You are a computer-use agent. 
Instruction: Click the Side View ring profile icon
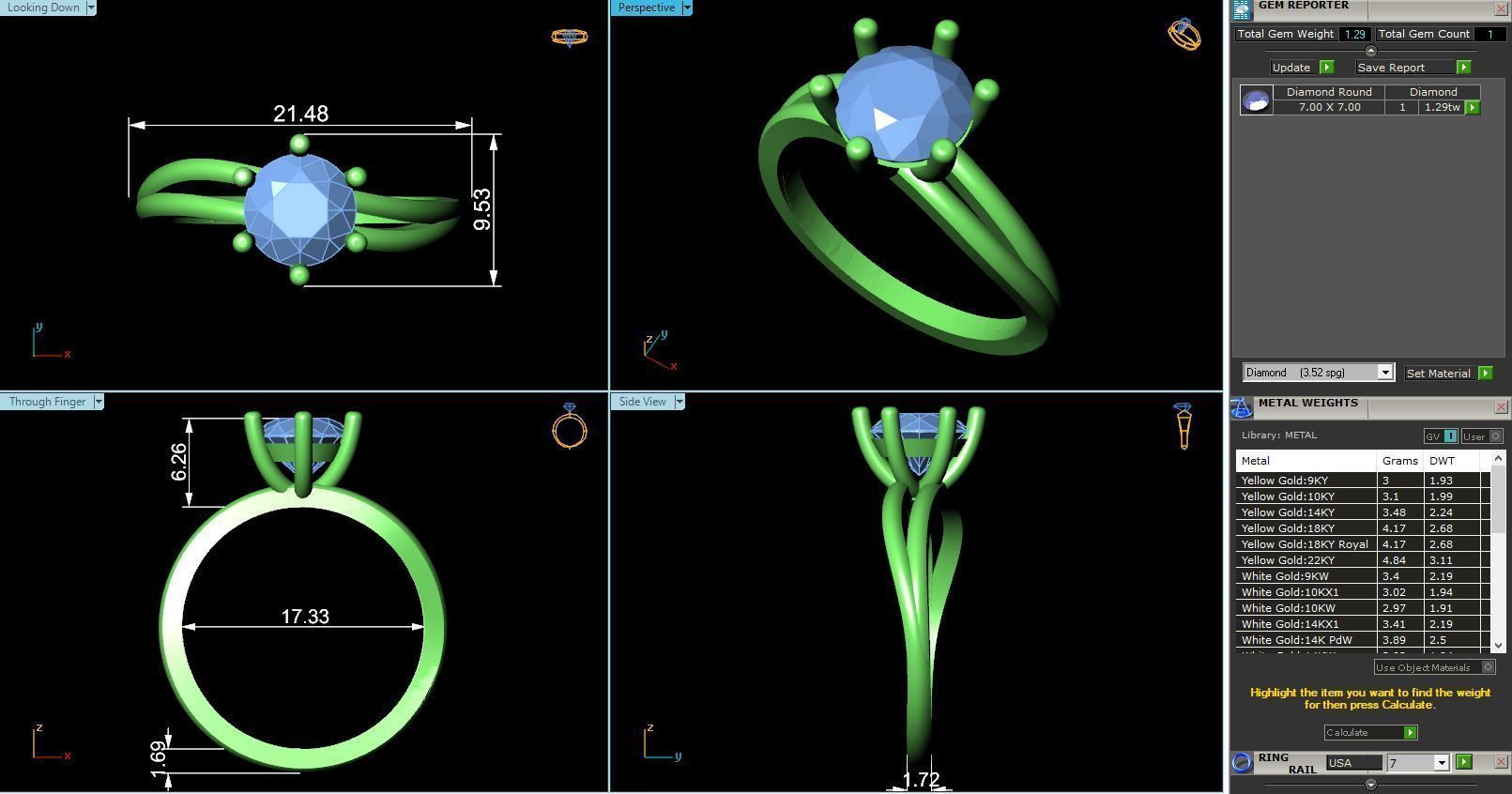[1183, 426]
